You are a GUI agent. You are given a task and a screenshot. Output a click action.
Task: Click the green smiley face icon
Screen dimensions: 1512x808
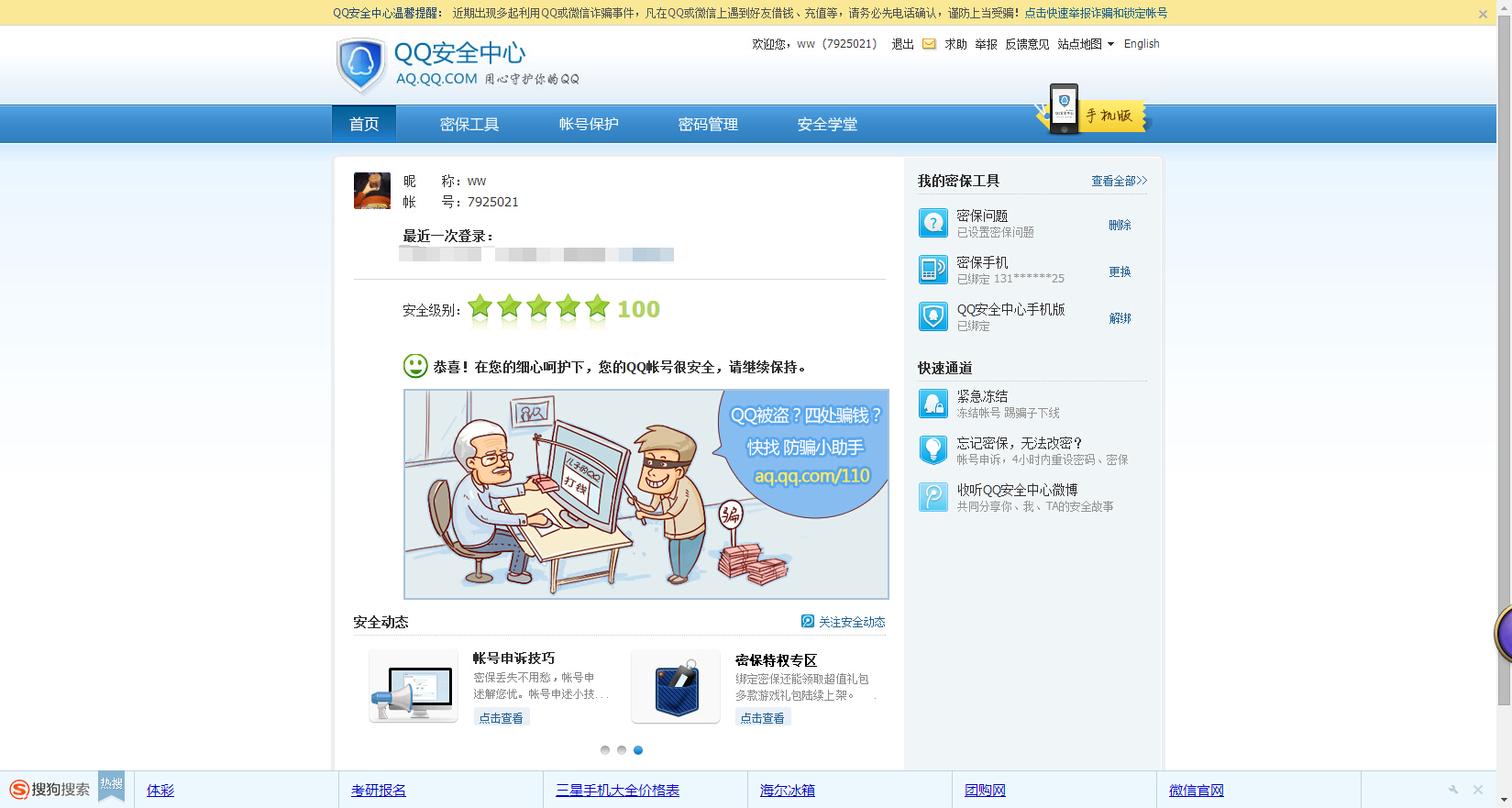(x=415, y=366)
